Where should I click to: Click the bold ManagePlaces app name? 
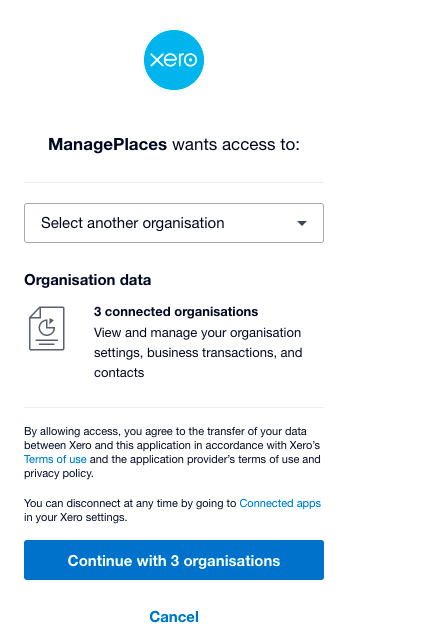pyautogui.click(x=108, y=145)
